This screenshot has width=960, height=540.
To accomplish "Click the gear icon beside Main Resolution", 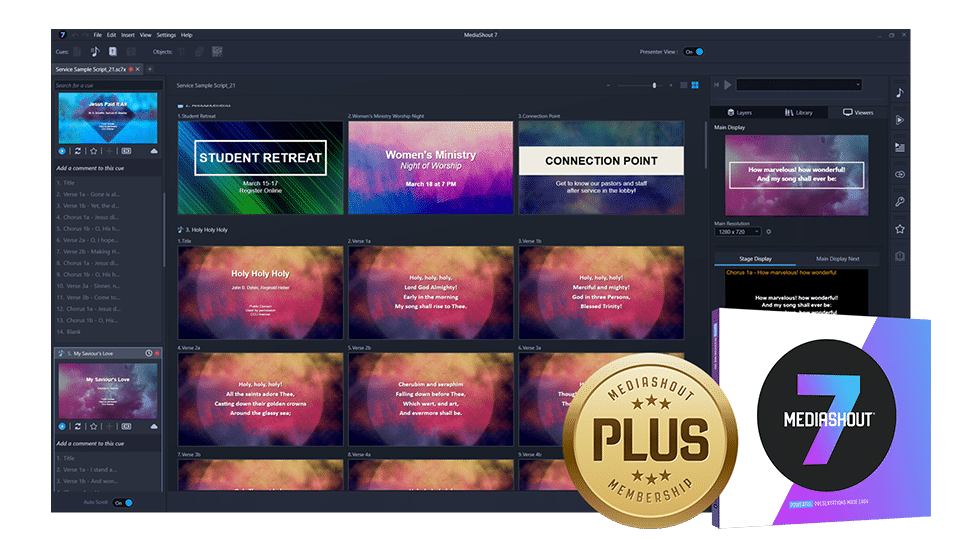I will click(x=768, y=232).
